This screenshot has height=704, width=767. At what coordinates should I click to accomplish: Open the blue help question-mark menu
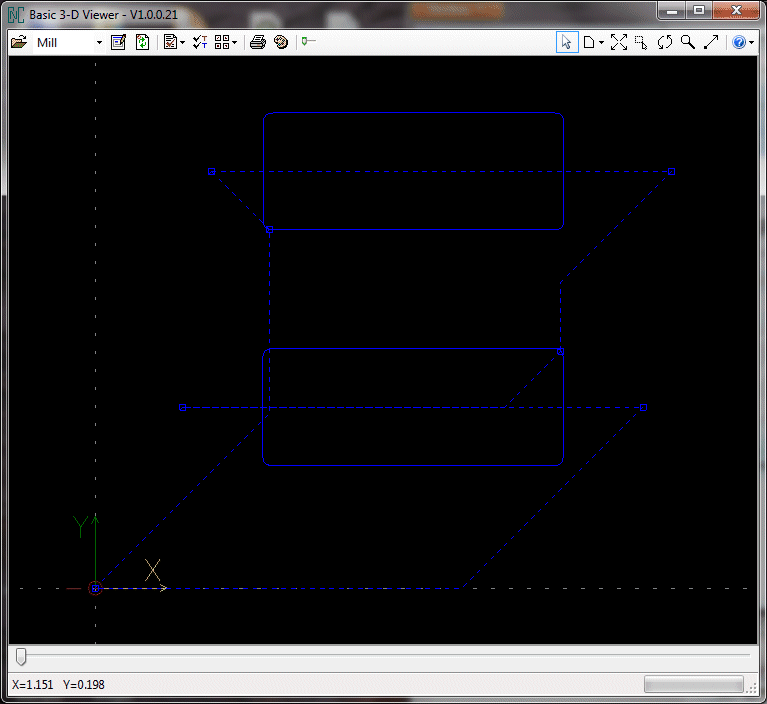739,43
